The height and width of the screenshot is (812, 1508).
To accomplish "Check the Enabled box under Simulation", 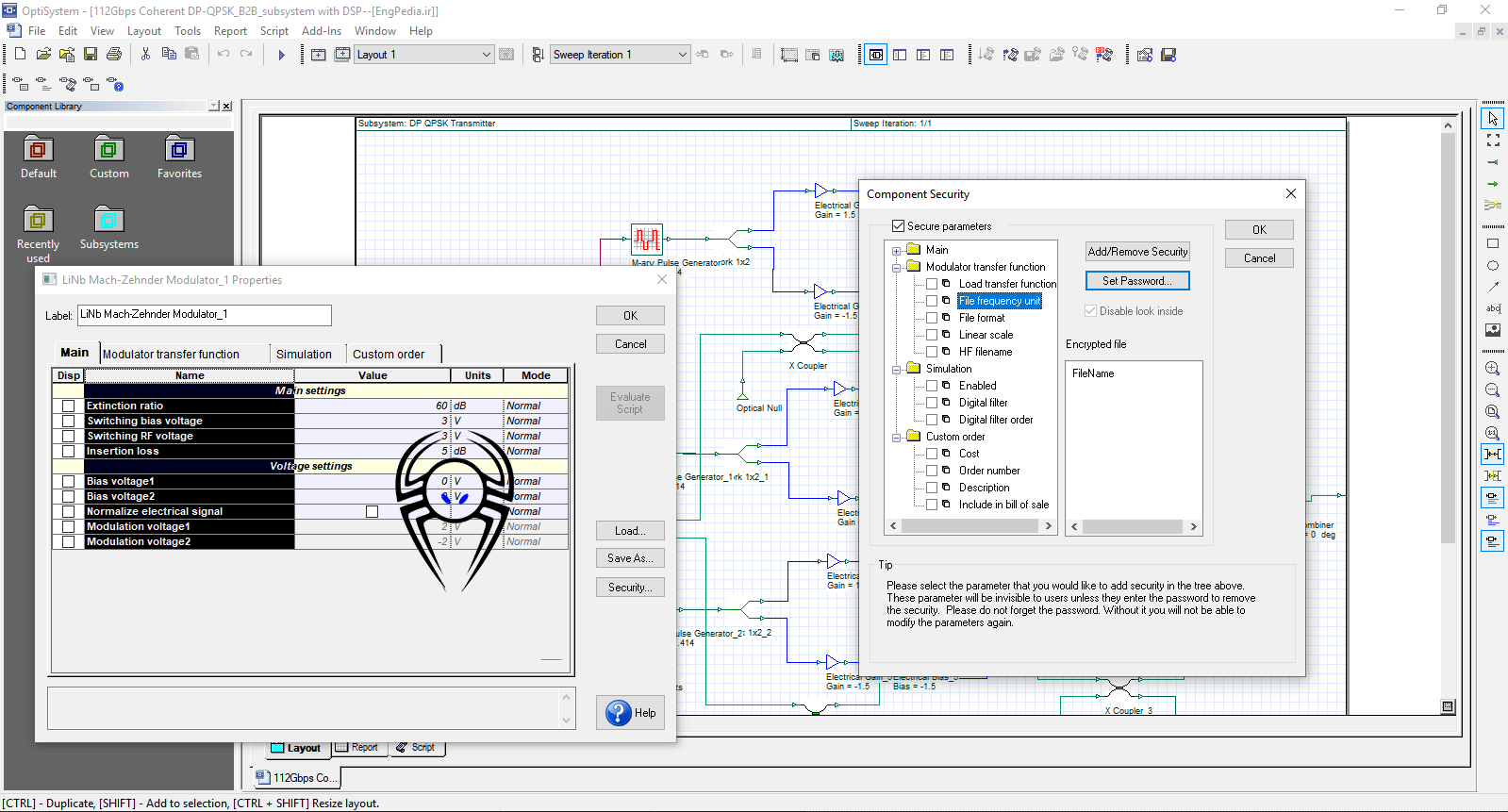I will click(x=932, y=386).
